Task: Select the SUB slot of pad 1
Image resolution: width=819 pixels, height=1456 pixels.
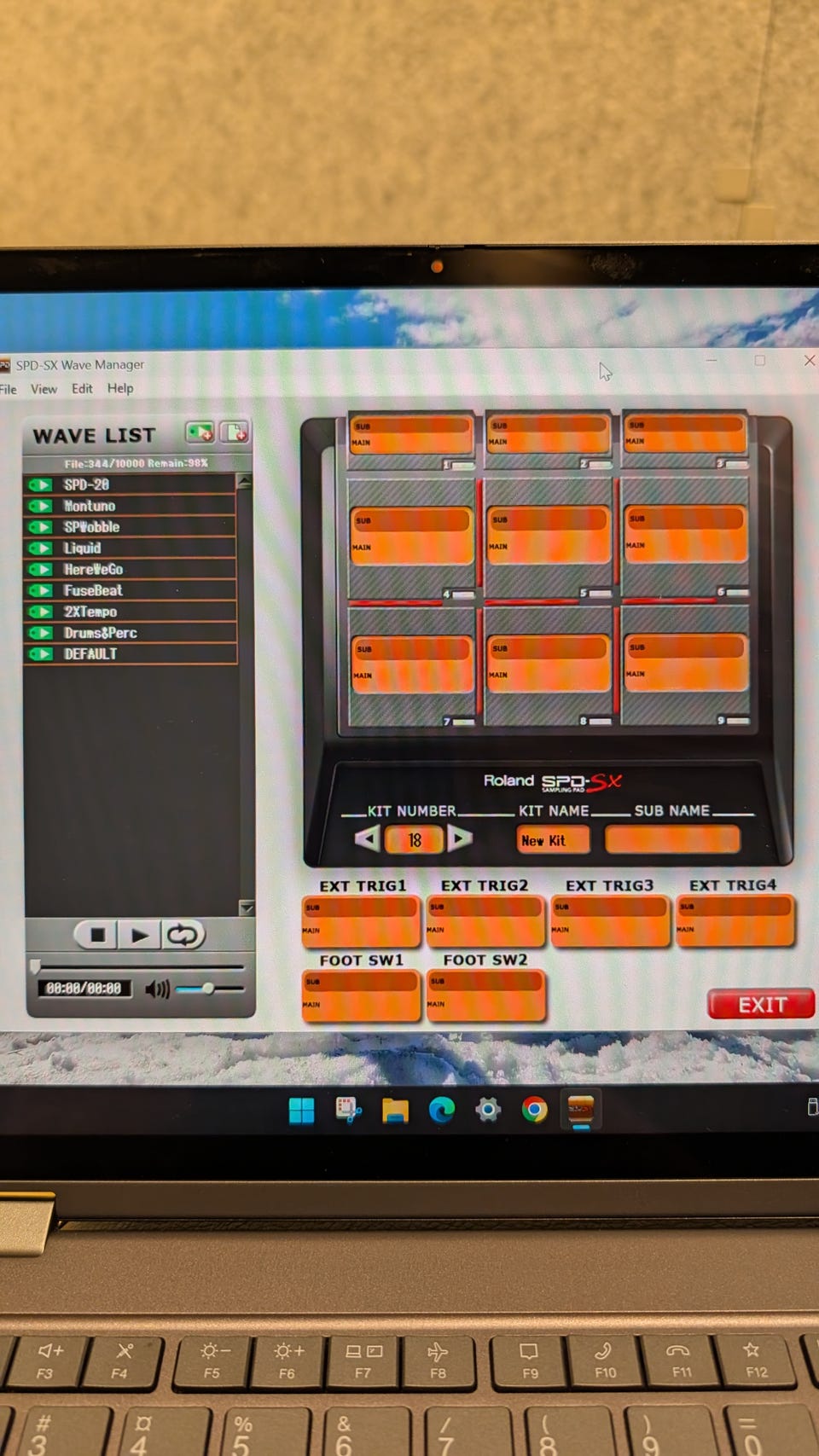Action: [x=411, y=426]
